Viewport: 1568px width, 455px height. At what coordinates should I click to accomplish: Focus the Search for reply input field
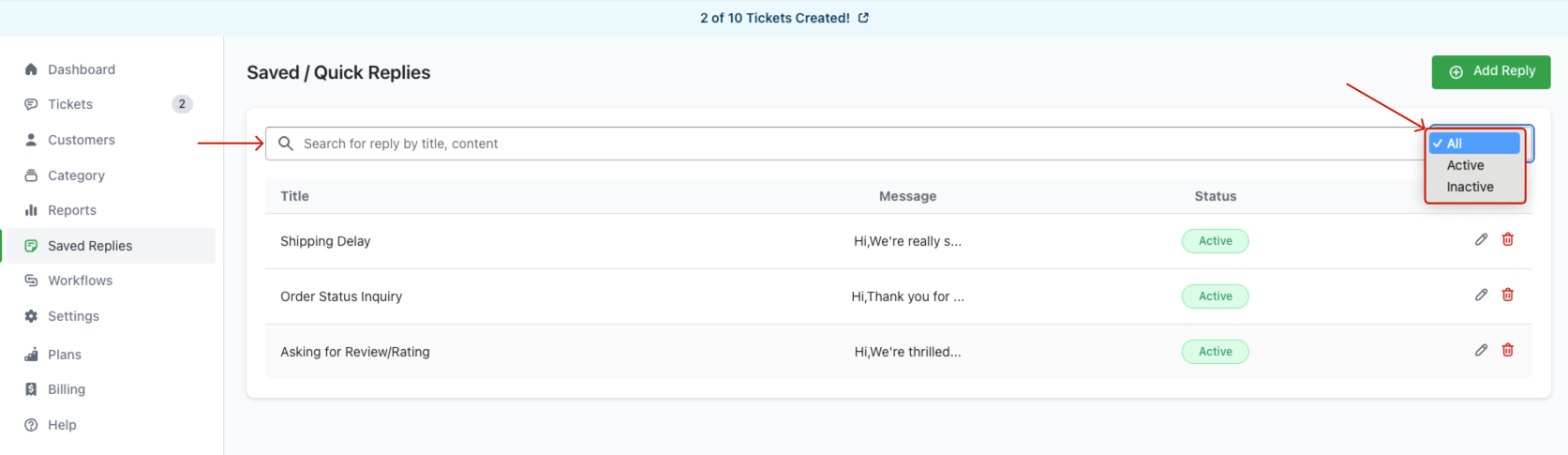[x=844, y=144]
